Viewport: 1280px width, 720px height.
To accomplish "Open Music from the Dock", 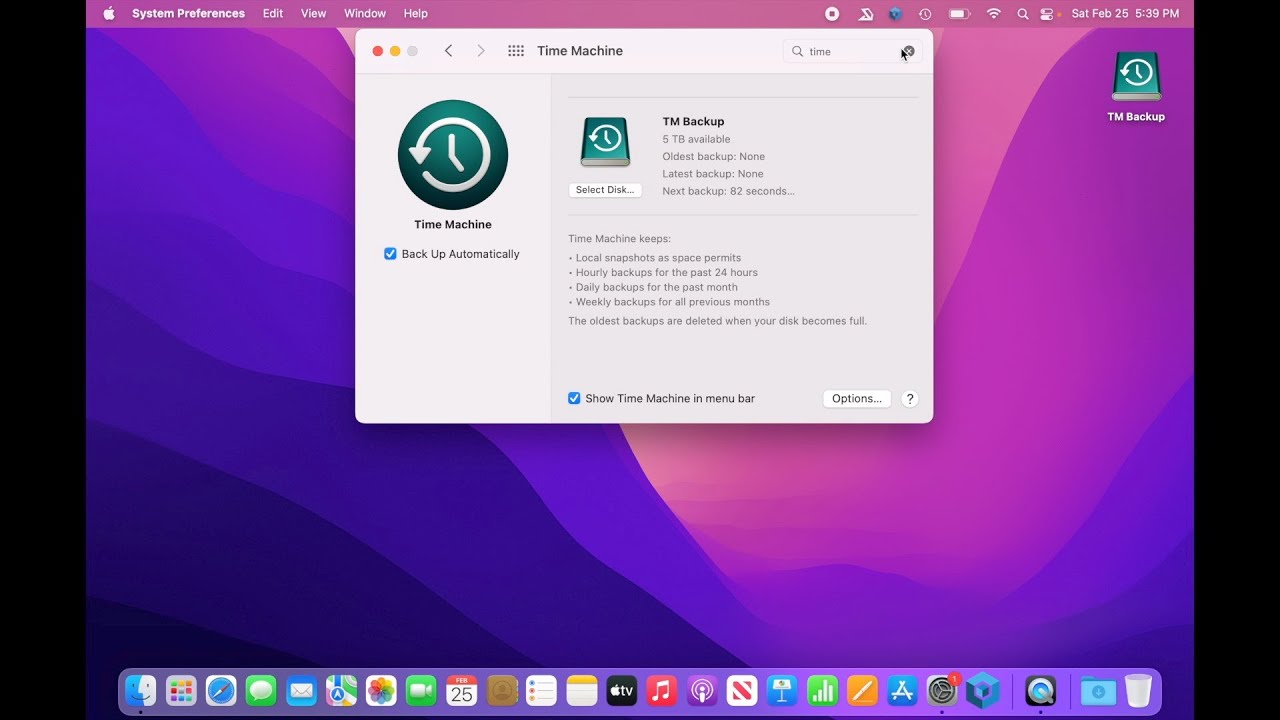I will pos(662,690).
